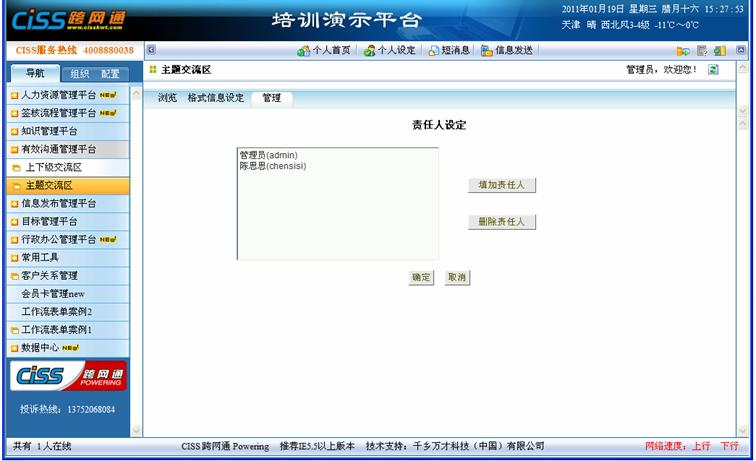This screenshot has height=461, width=756.
Task: Click the 增加责任人 button
Action: (502, 185)
